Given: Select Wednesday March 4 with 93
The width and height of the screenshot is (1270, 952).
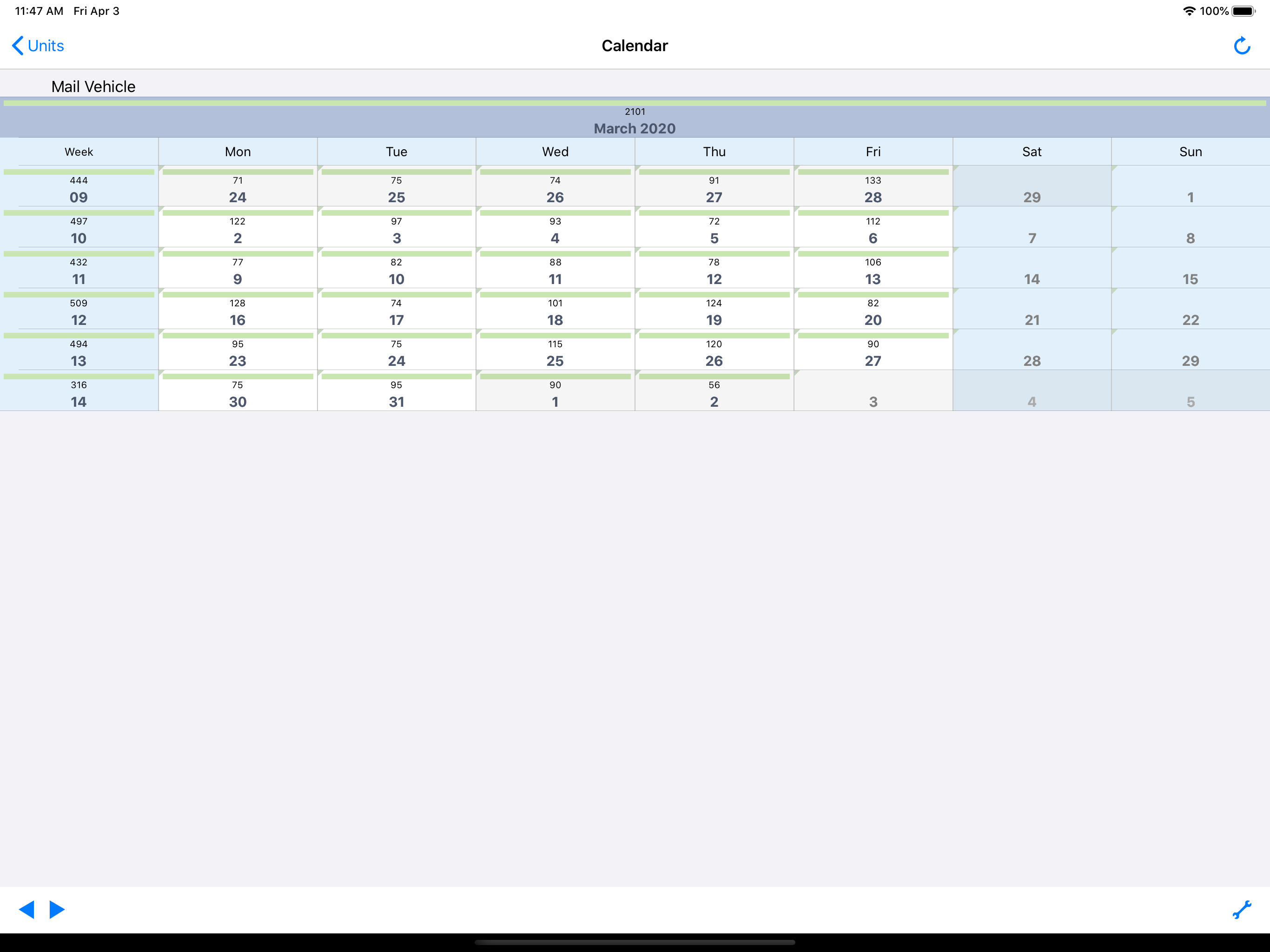Looking at the screenshot, I should pyautogui.click(x=555, y=227).
